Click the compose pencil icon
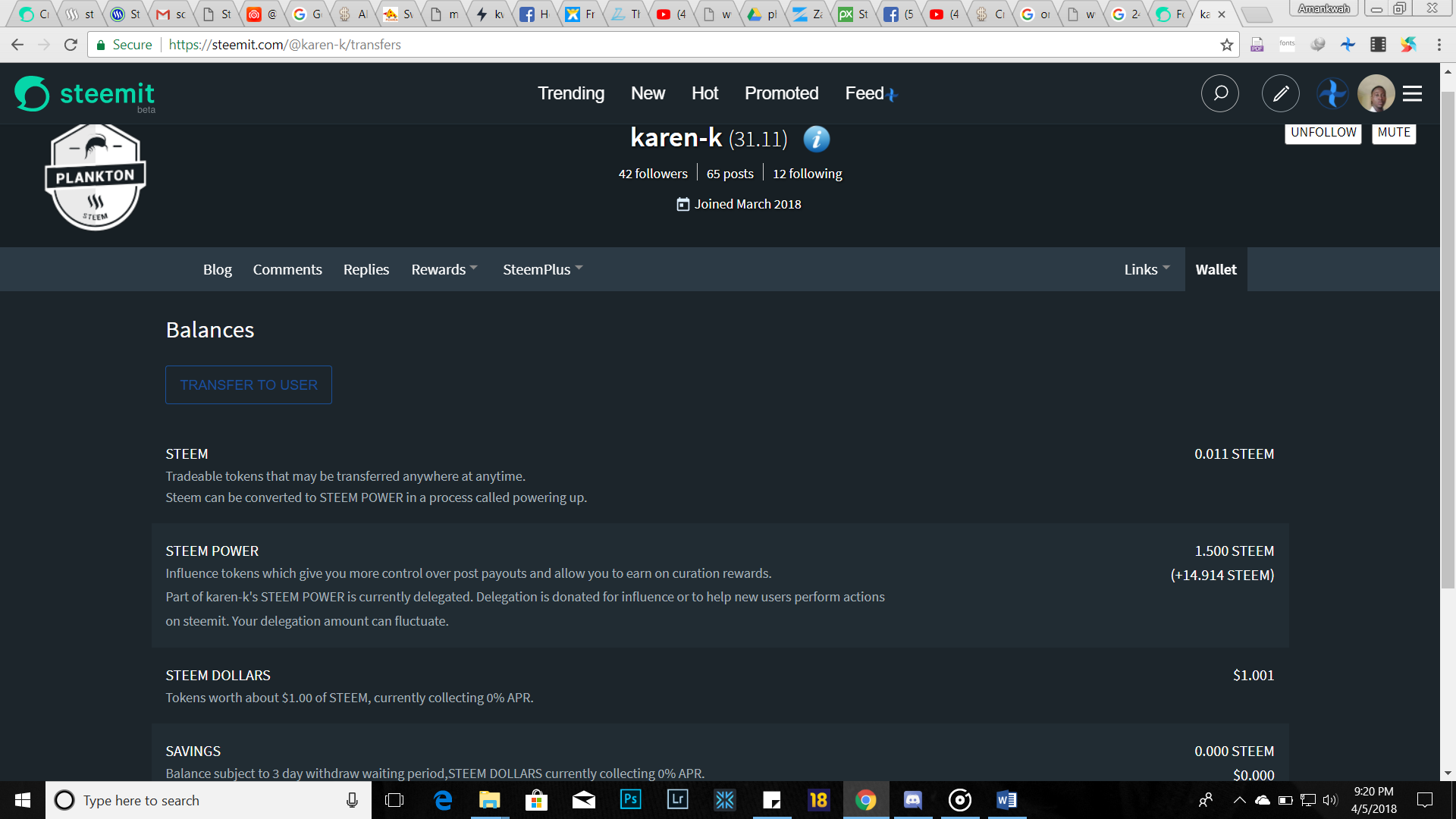The height and width of the screenshot is (819, 1456). coord(1280,93)
